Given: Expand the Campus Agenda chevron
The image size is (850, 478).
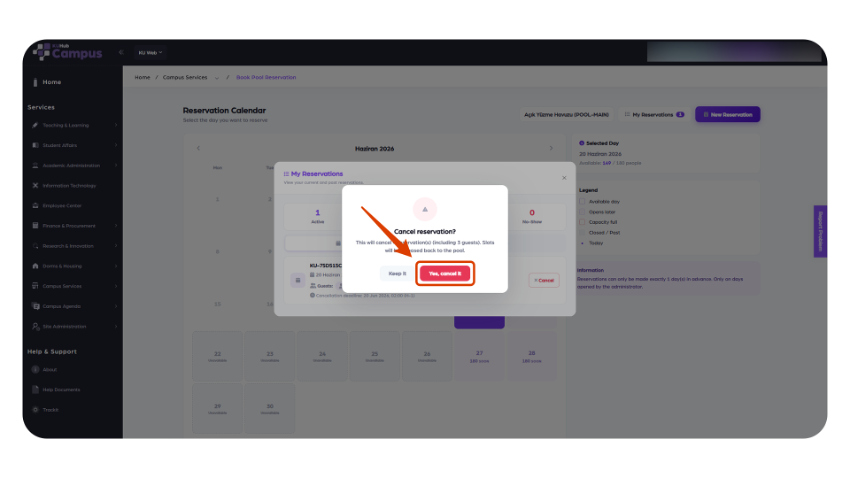Looking at the screenshot, I should pyautogui.click(x=116, y=306).
